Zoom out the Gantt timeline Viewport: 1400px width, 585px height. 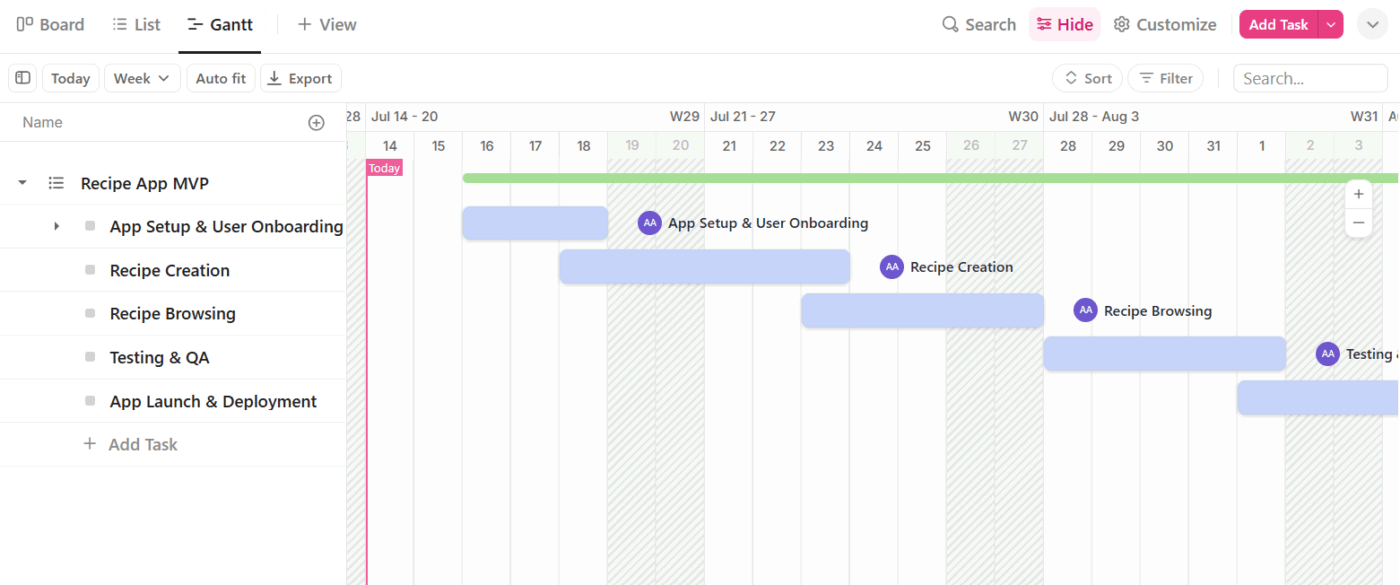pyautogui.click(x=1358, y=222)
